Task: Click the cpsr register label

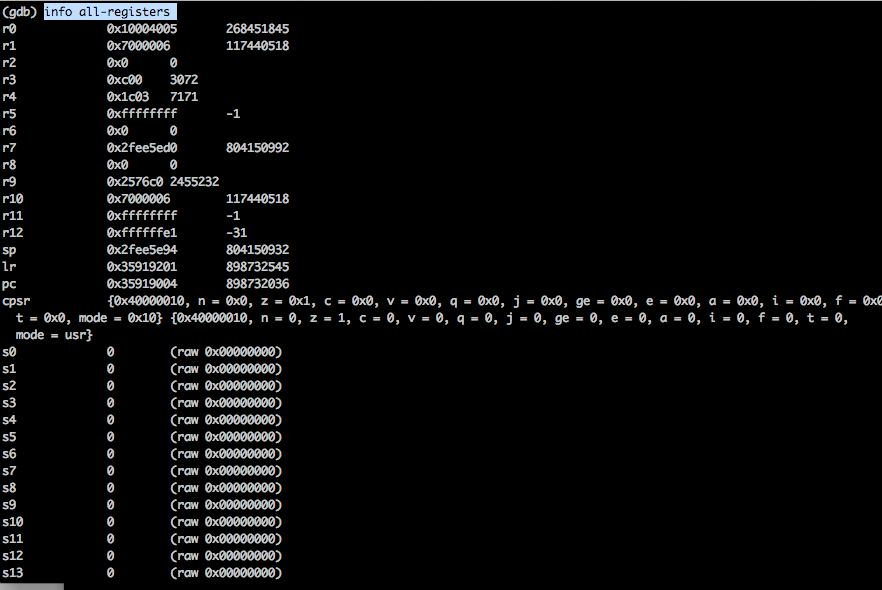Action: click(16, 301)
